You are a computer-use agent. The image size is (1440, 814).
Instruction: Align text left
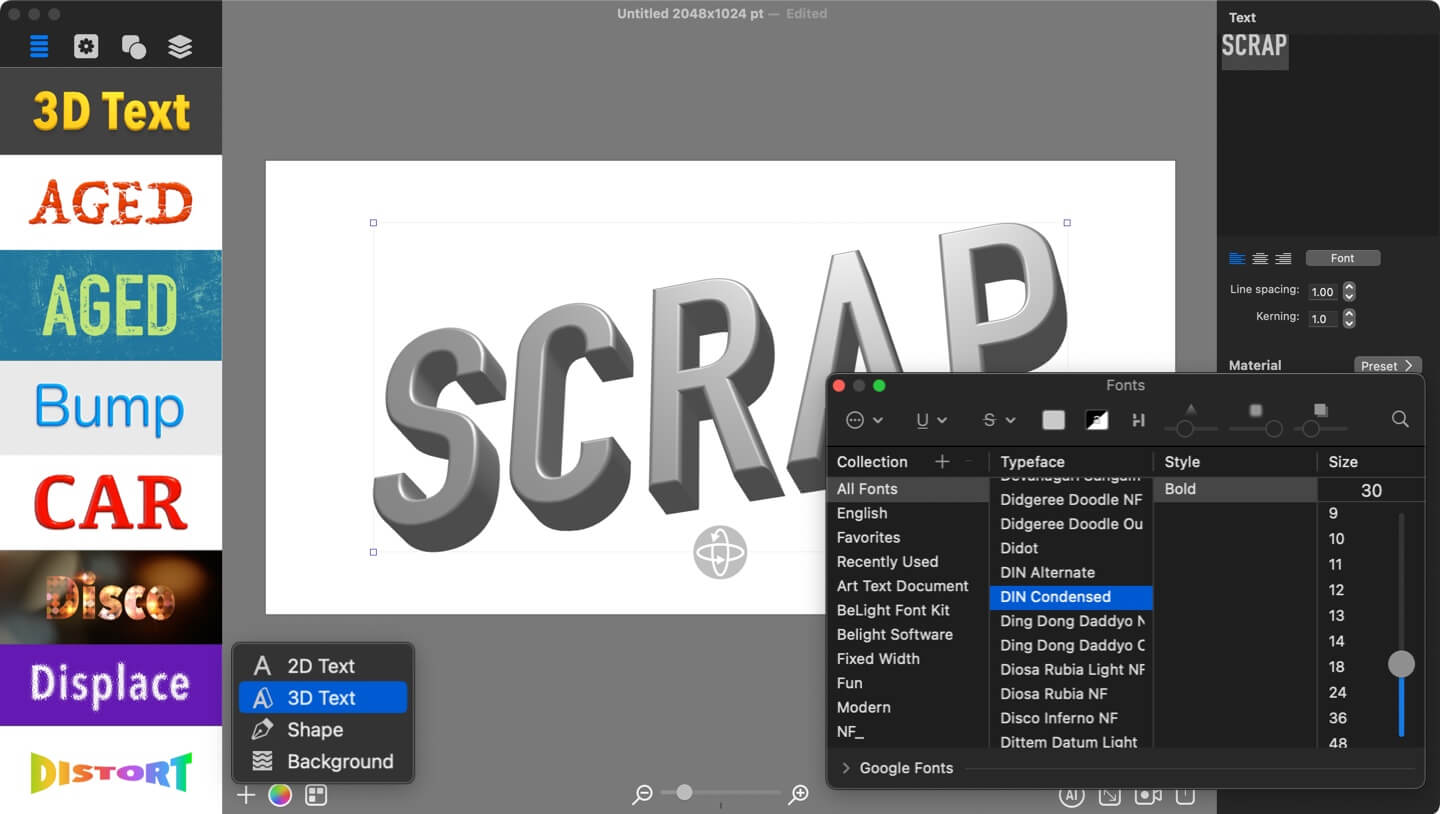pyautogui.click(x=1237, y=258)
